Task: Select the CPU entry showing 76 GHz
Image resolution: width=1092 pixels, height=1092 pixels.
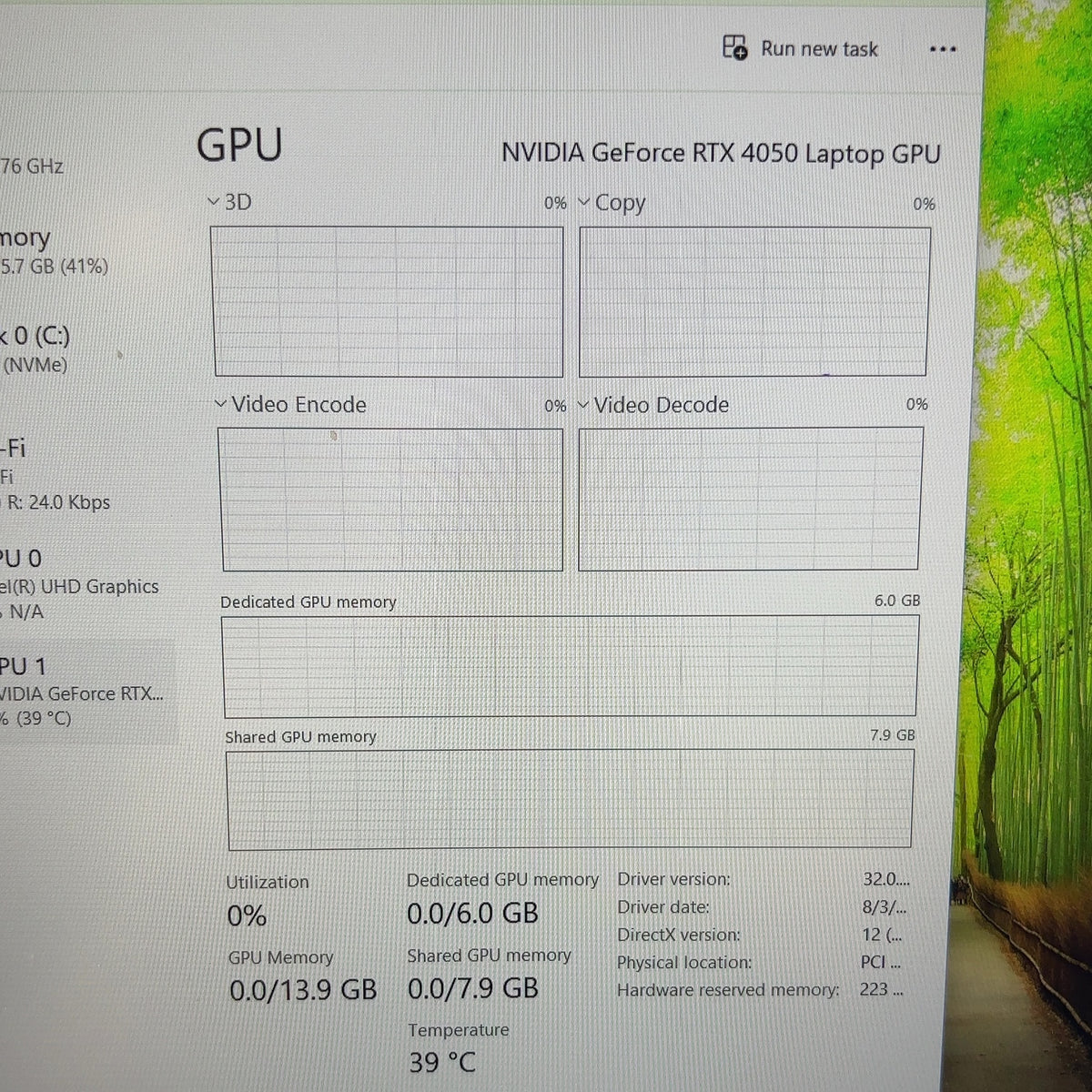Action: point(32,166)
